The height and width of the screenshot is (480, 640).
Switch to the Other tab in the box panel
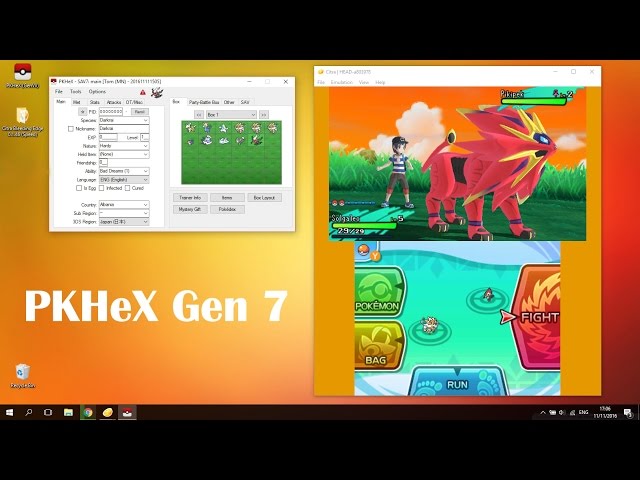pyautogui.click(x=229, y=102)
